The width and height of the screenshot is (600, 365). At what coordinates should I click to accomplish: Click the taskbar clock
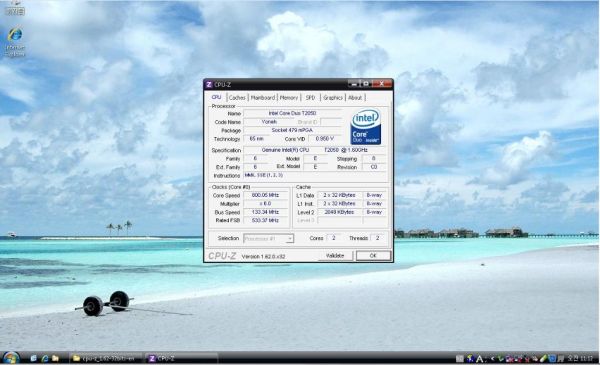point(580,358)
